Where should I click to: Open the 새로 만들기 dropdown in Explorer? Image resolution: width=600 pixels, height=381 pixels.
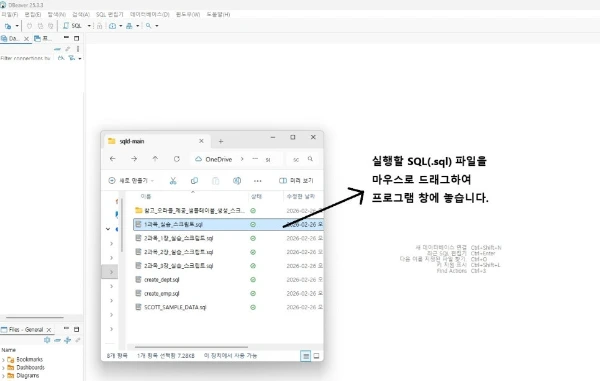(x=132, y=181)
